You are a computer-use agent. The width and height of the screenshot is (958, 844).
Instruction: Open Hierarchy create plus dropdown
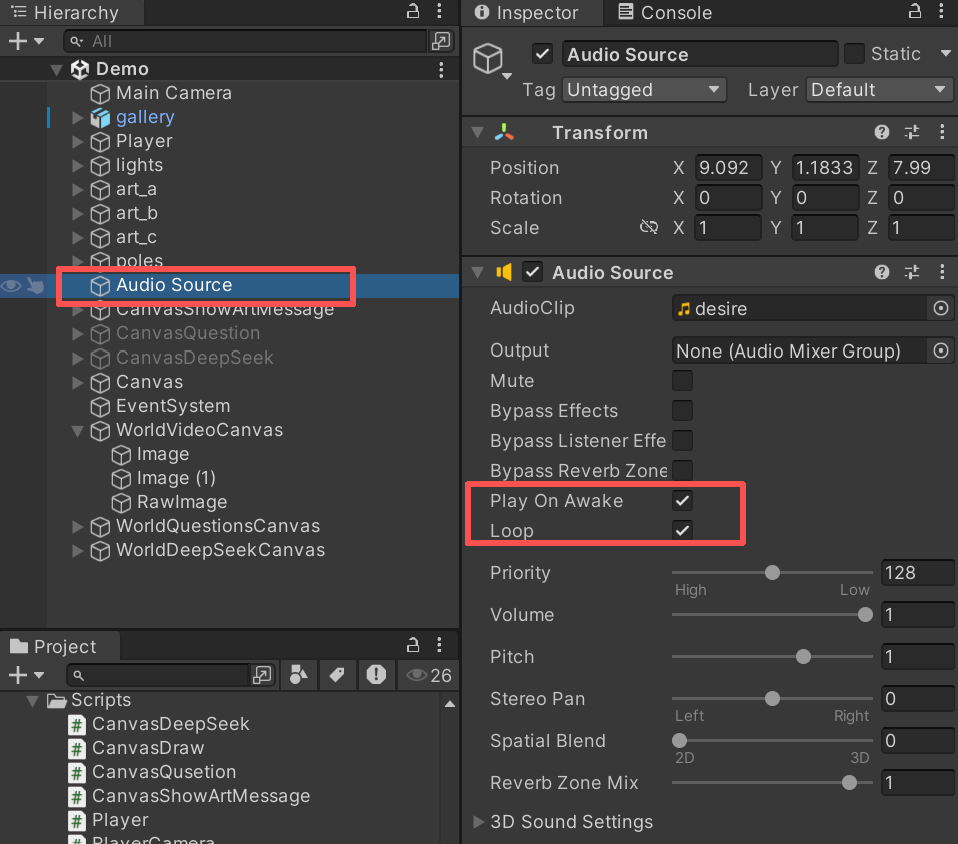coord(26,41)
